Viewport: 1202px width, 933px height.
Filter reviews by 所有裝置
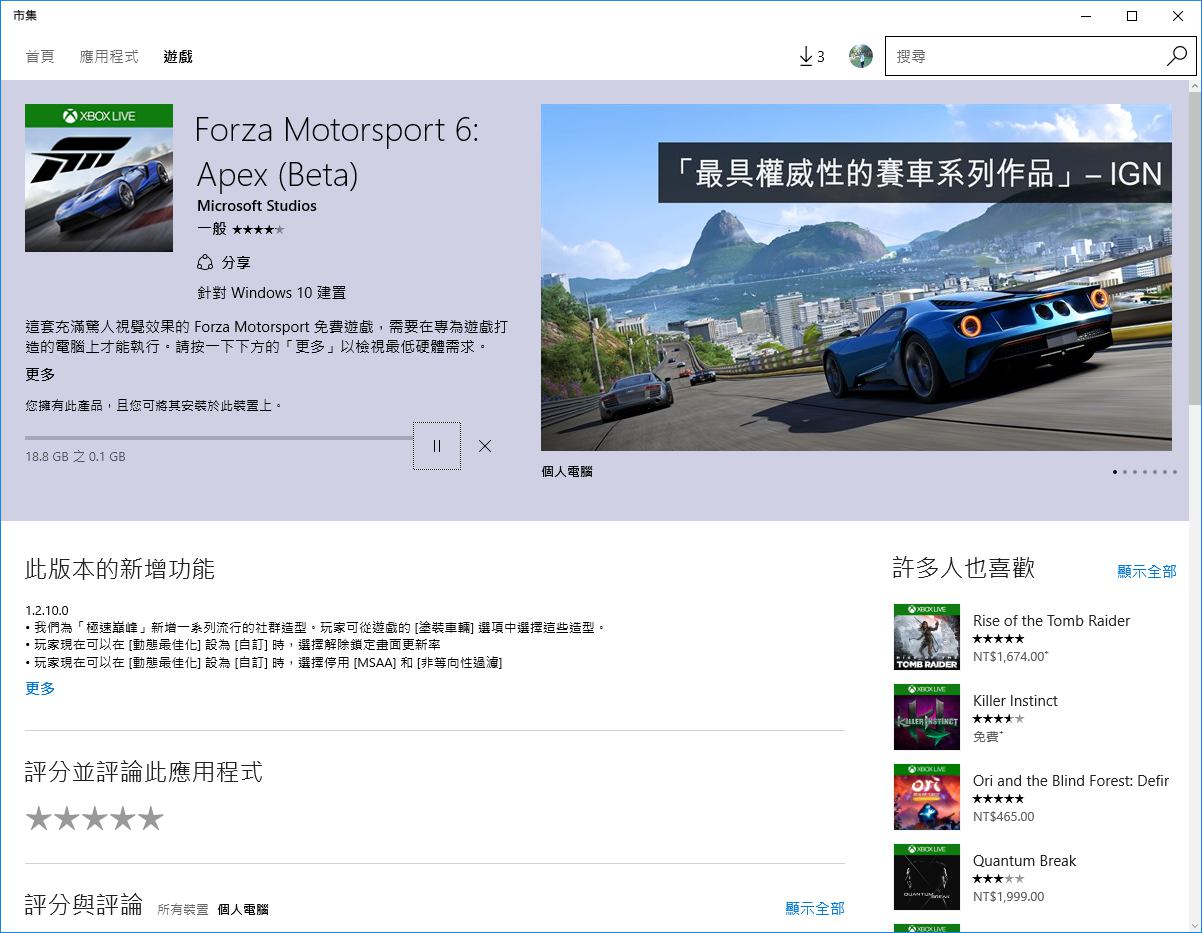coord(183,909)
